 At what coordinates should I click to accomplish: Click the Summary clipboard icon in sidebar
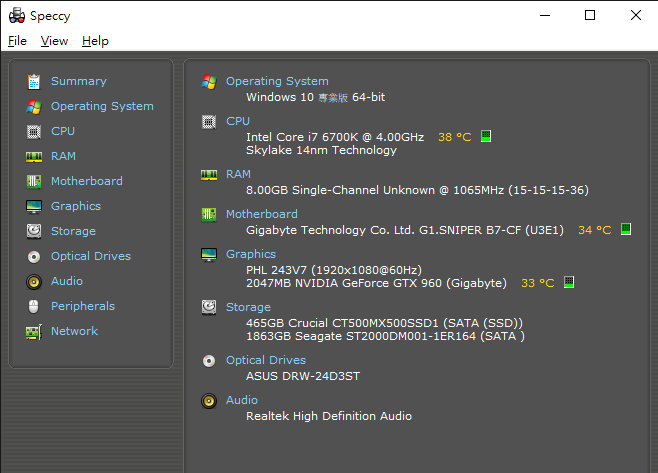[34, 81]
